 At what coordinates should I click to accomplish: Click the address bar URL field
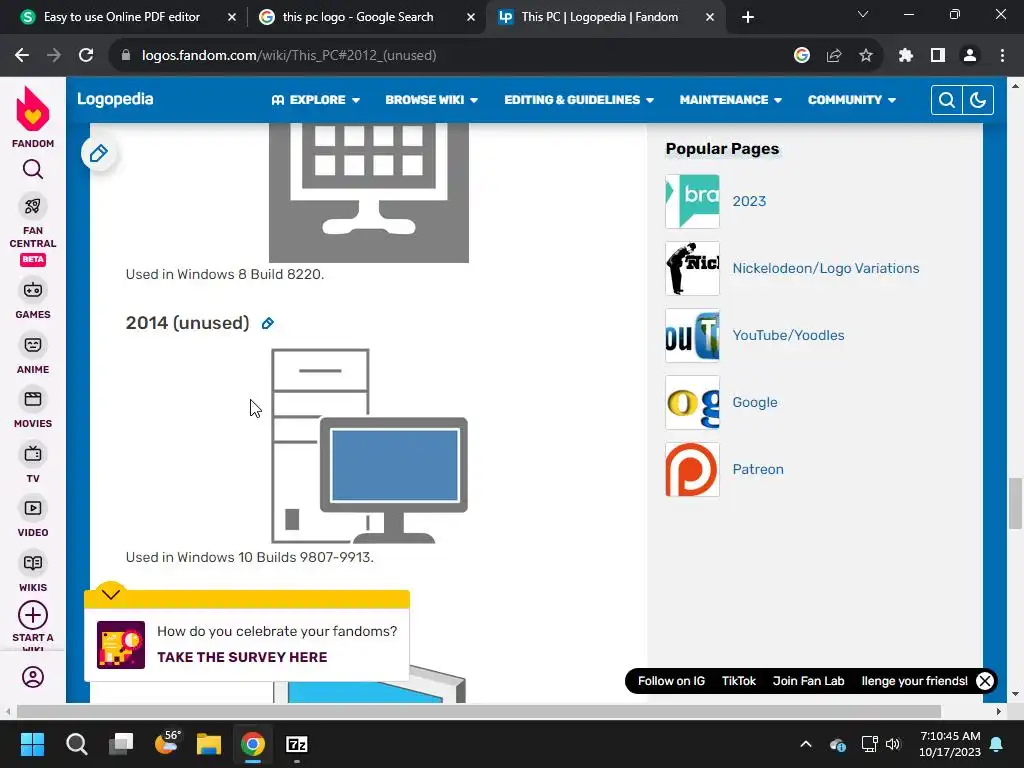pos(451,56)
